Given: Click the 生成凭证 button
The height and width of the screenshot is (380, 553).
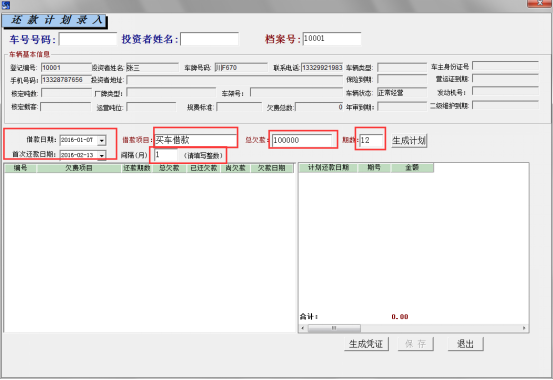Looking at the screenshot, I should [366, 344].
